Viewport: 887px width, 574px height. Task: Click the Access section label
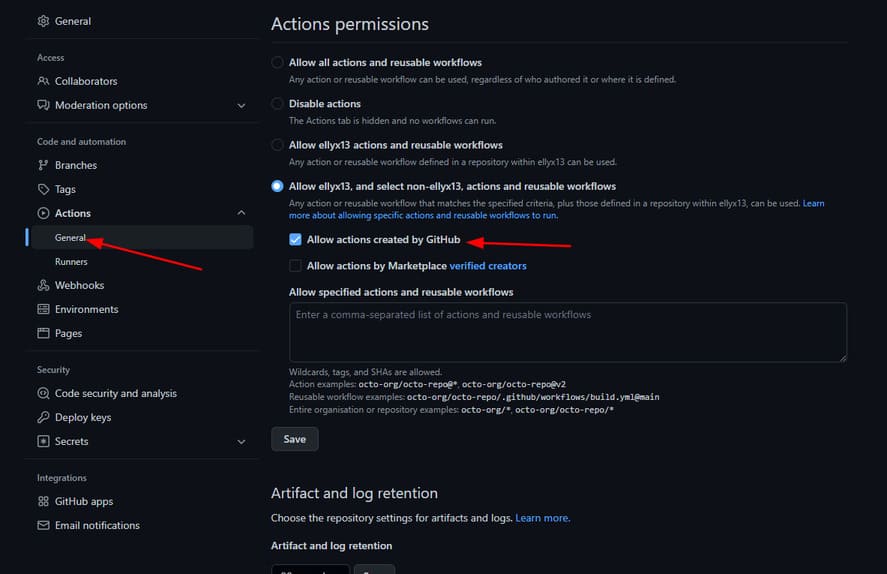[50, 58]
